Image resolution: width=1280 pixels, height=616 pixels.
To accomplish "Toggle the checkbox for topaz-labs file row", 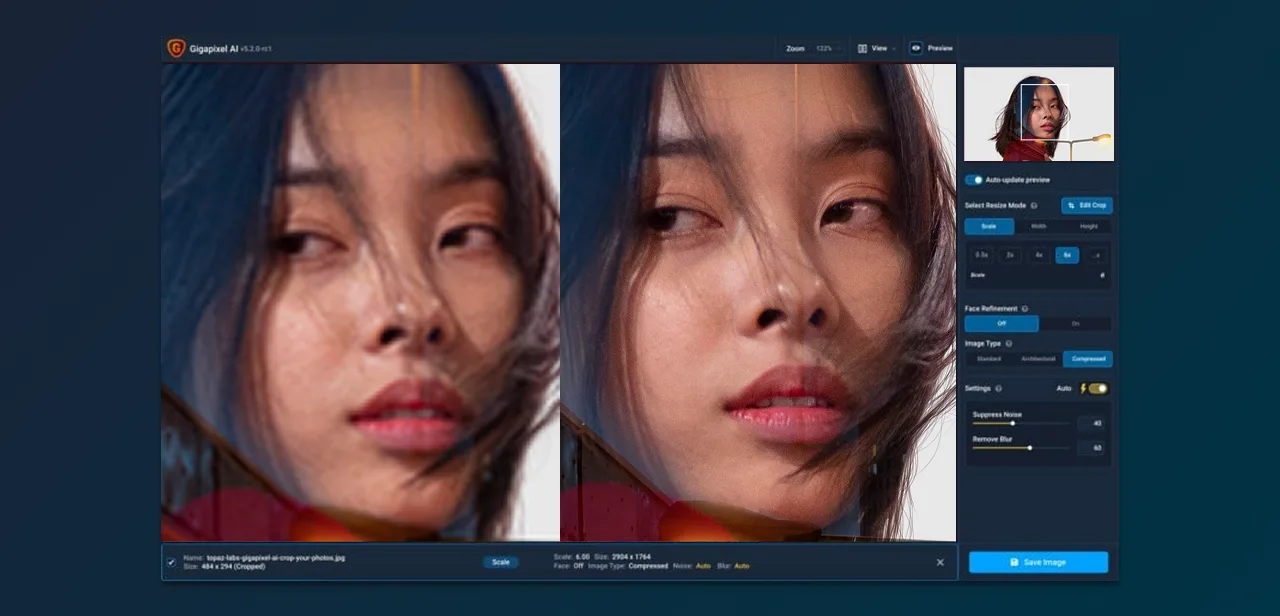I will (x=171, y=562).
